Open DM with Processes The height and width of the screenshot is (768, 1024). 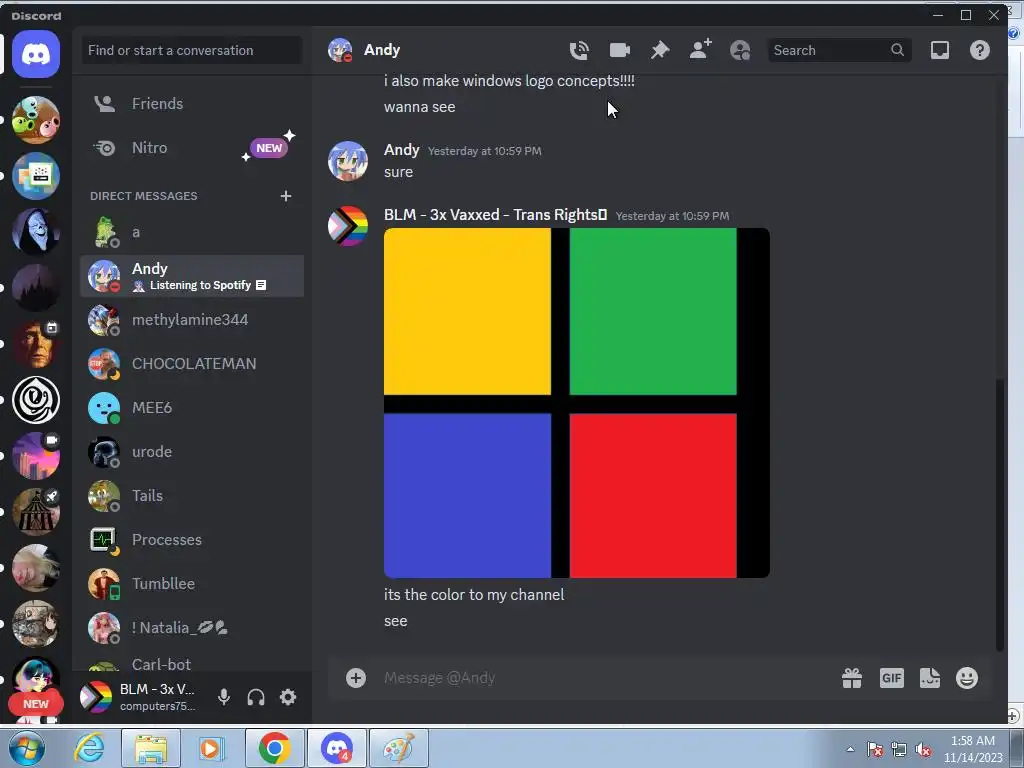tap(192, 540)
